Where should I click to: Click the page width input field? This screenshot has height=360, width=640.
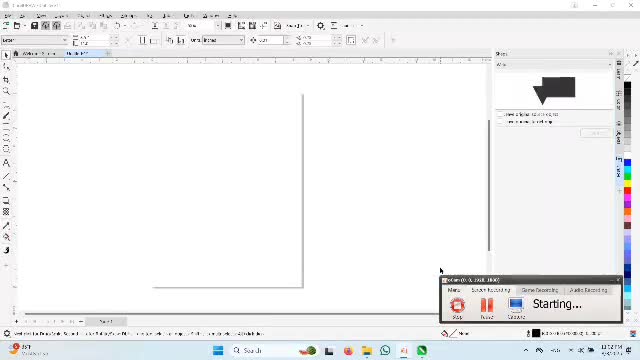tap(95, 37)
